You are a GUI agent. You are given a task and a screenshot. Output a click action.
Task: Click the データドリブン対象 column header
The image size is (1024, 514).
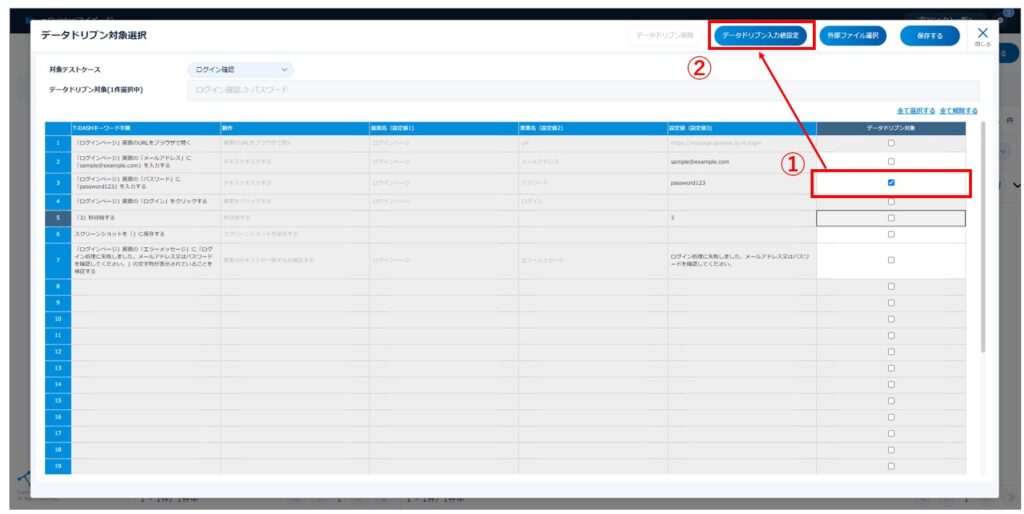tap(891, 128)
